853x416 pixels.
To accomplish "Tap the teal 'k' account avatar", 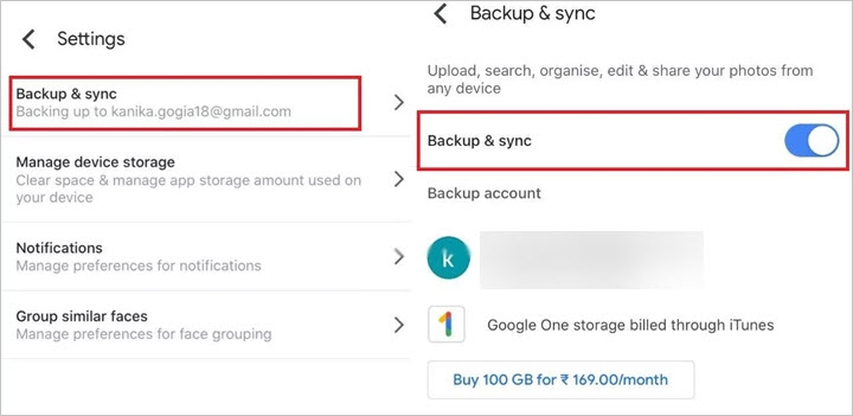I will coord(448,259).
